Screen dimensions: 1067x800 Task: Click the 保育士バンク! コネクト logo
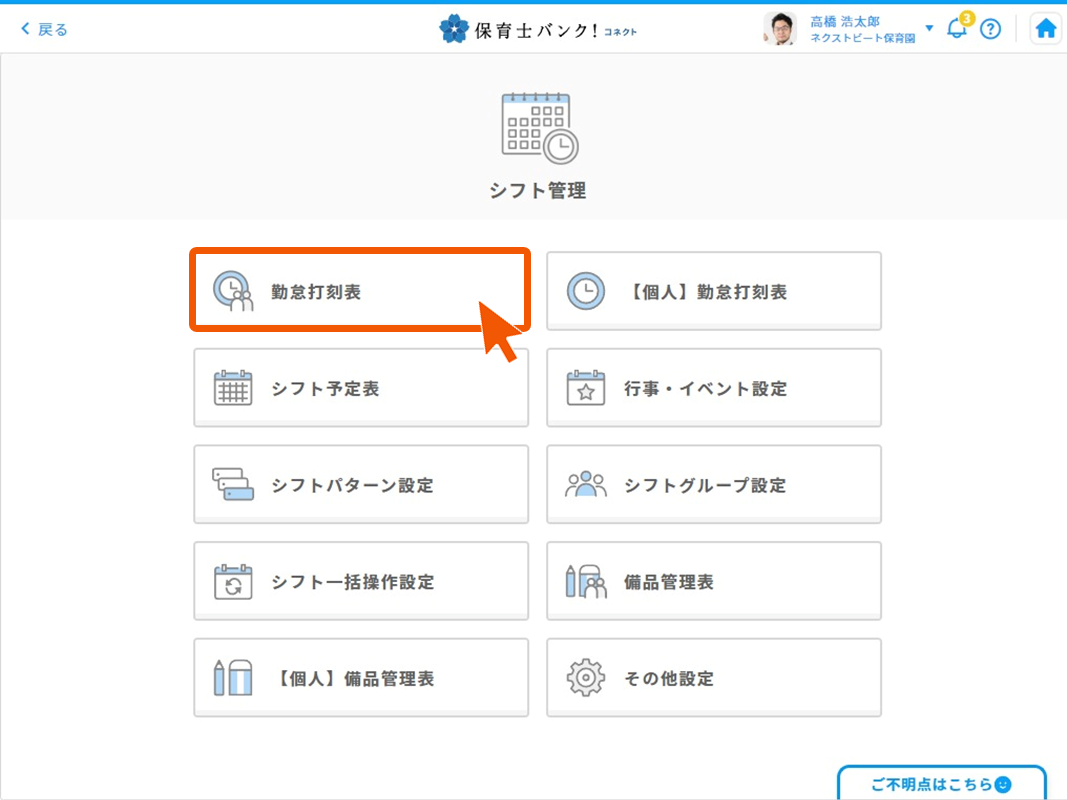[x=538, y=29]
